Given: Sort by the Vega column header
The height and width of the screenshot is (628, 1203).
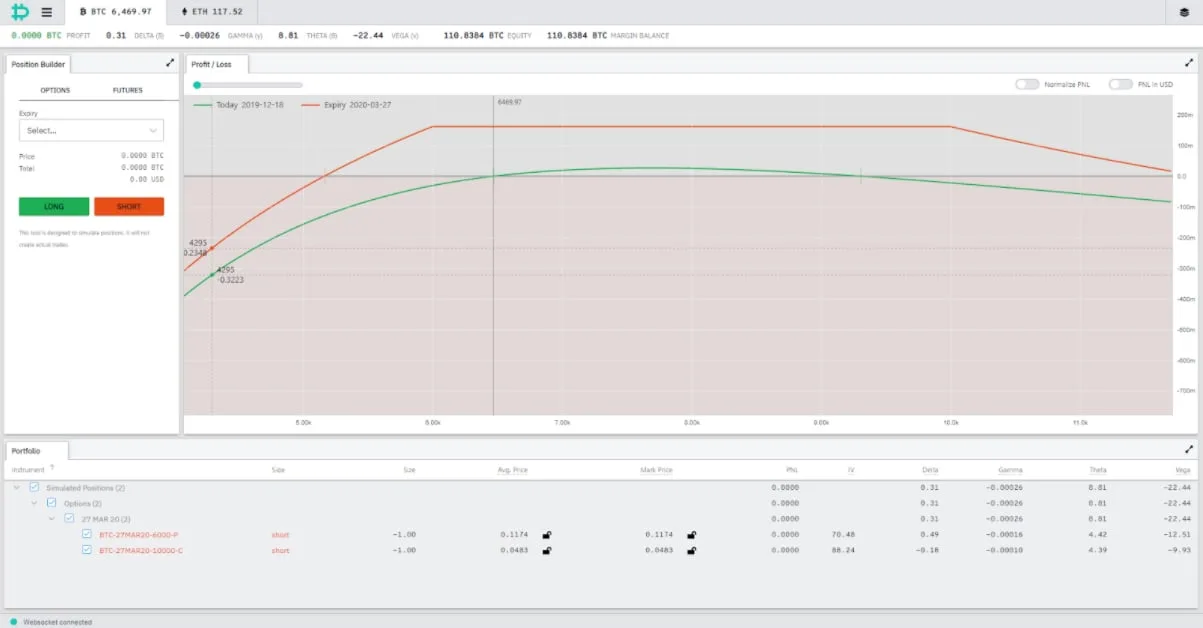Looking at the screenshot, I should click(1183, 469).
